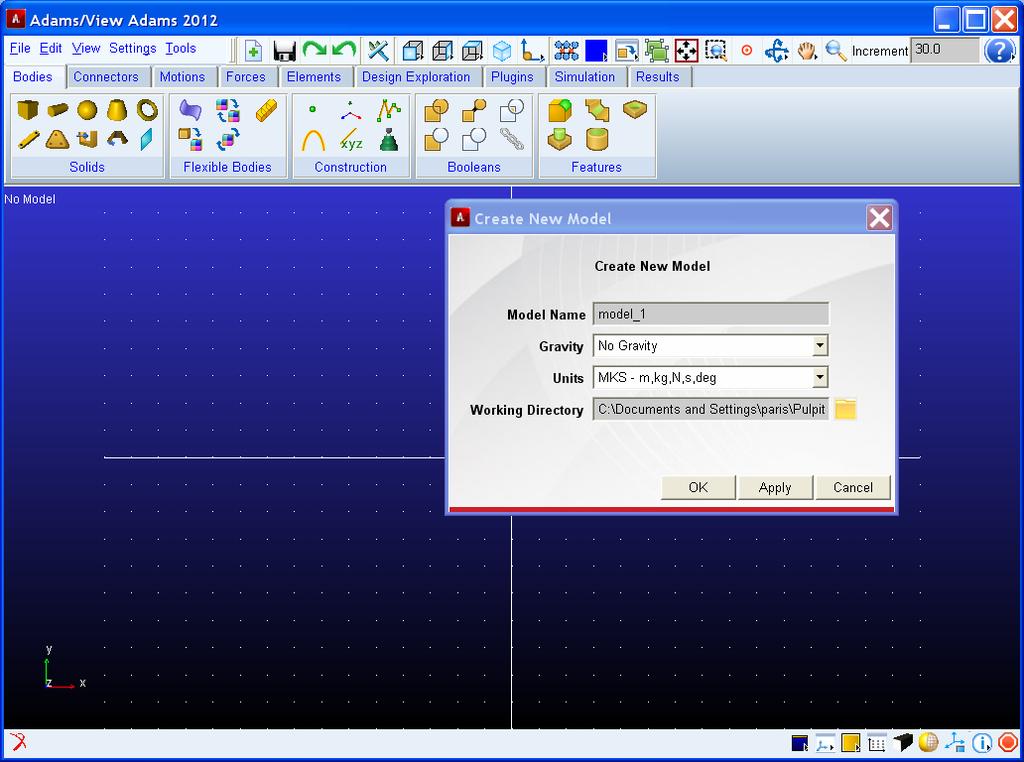
Task: Choose the Polyline construction tool
Action: click(x=389, y=110)
